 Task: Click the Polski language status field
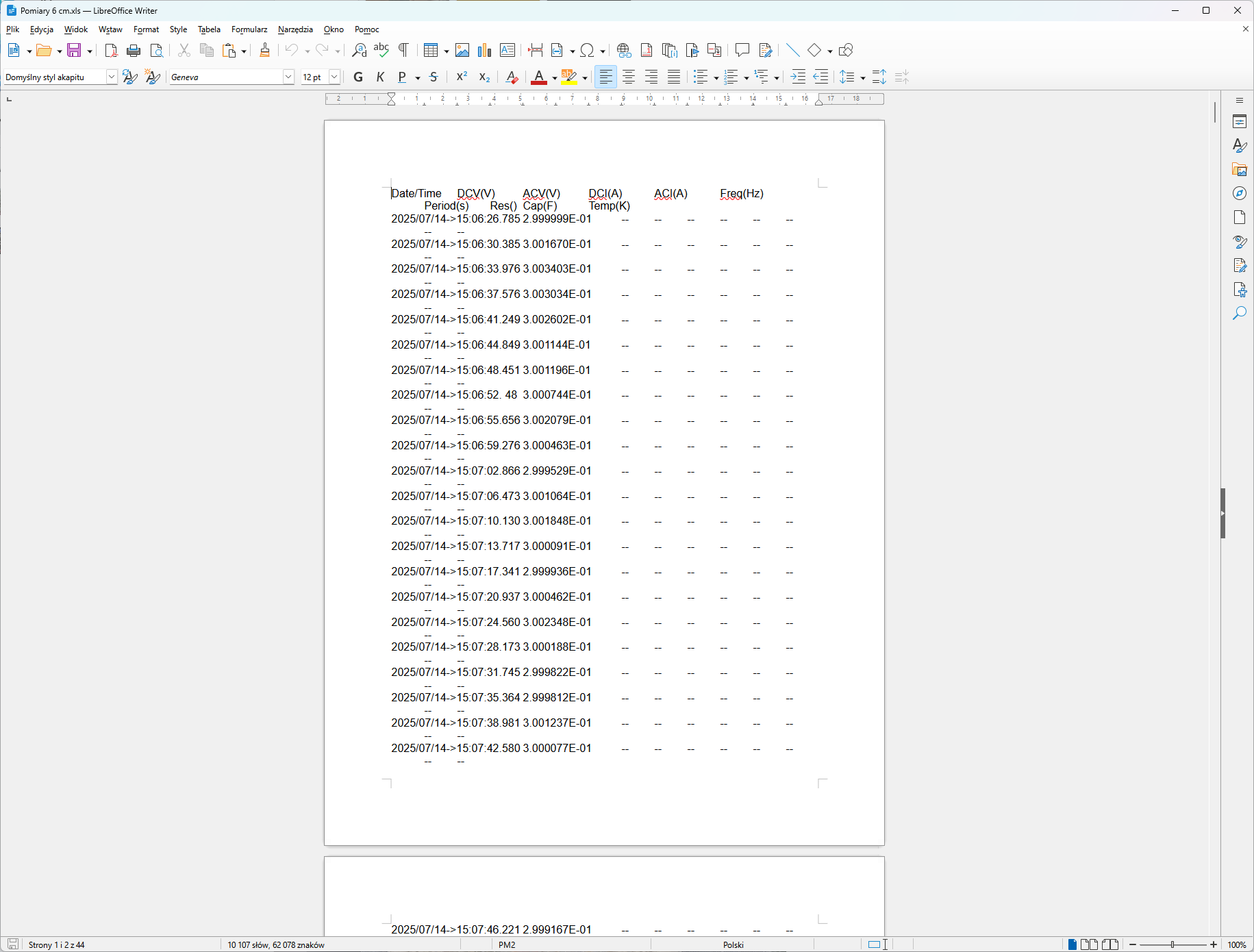point(733,944)
